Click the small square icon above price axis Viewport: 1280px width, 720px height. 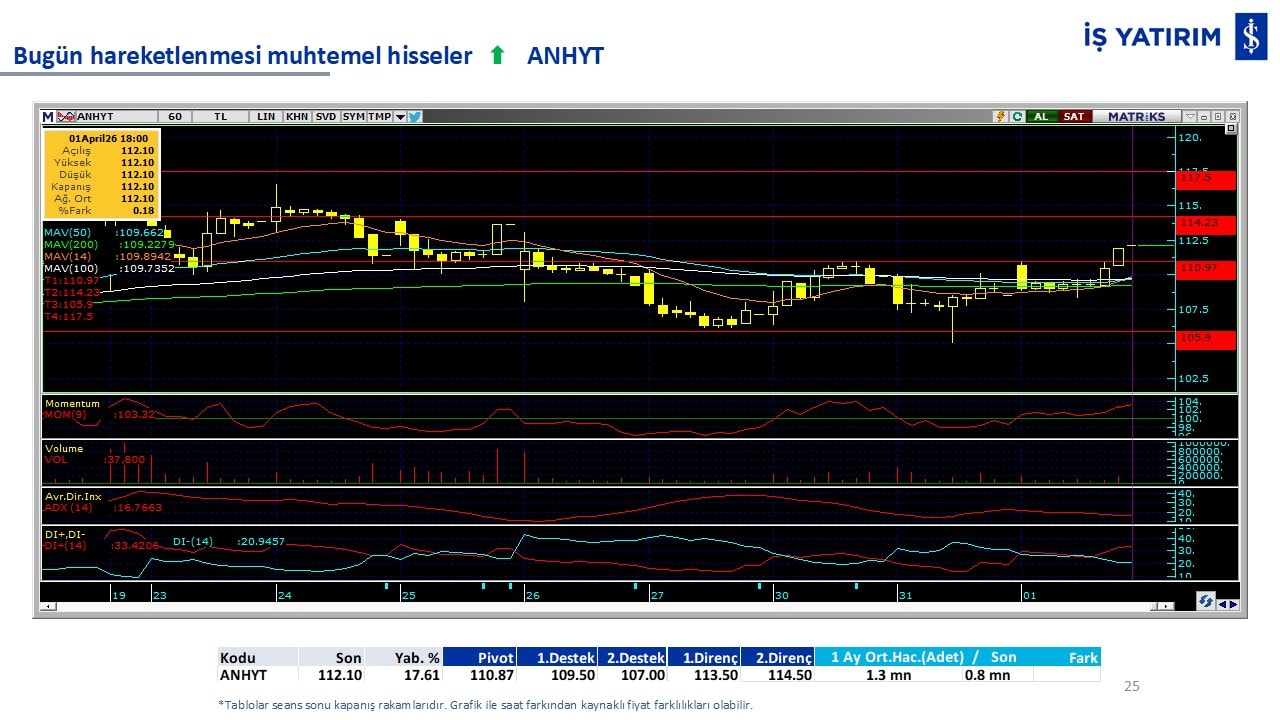[1230, 129]
